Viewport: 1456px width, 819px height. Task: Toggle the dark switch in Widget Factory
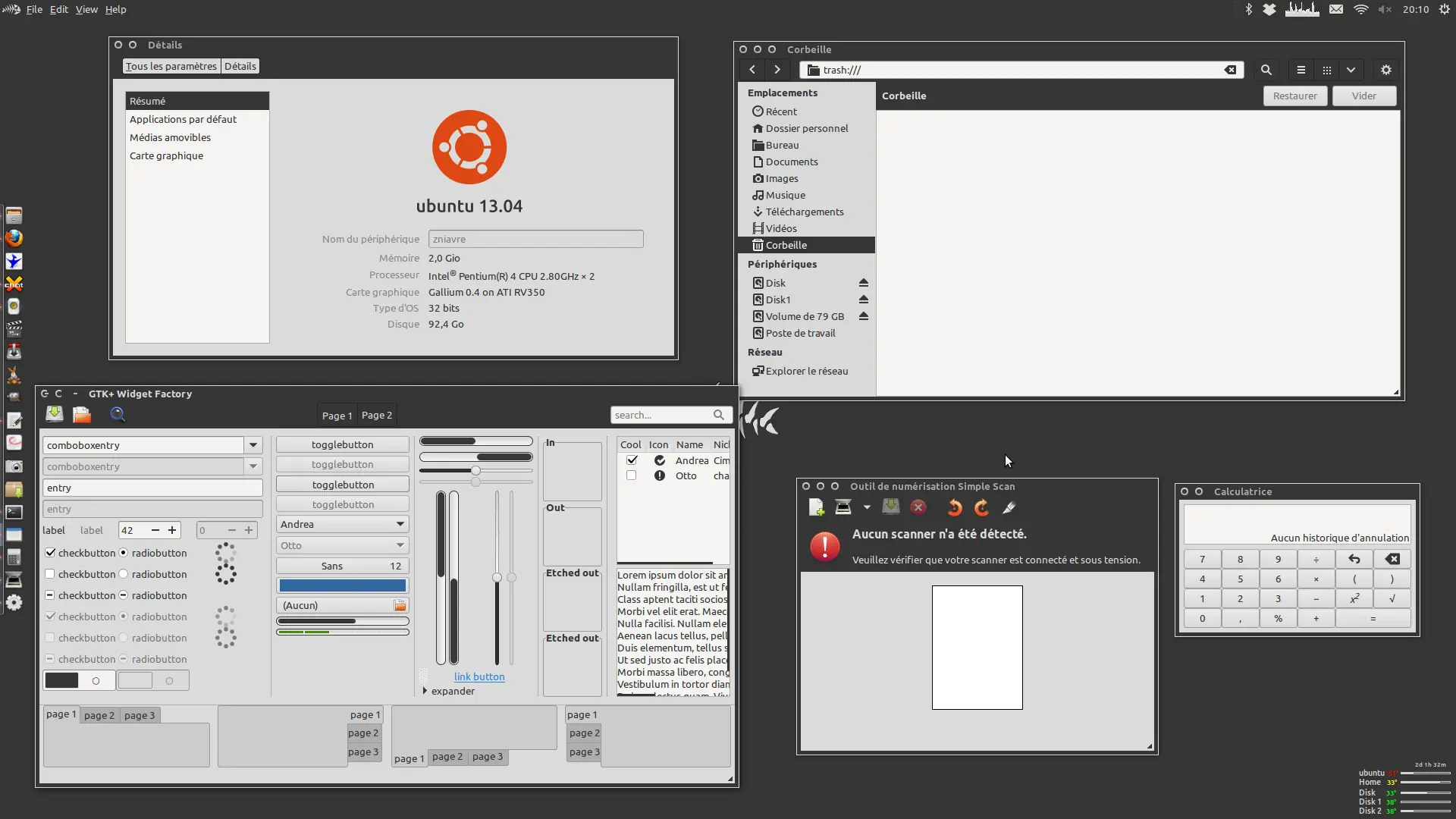coord(79,680)
